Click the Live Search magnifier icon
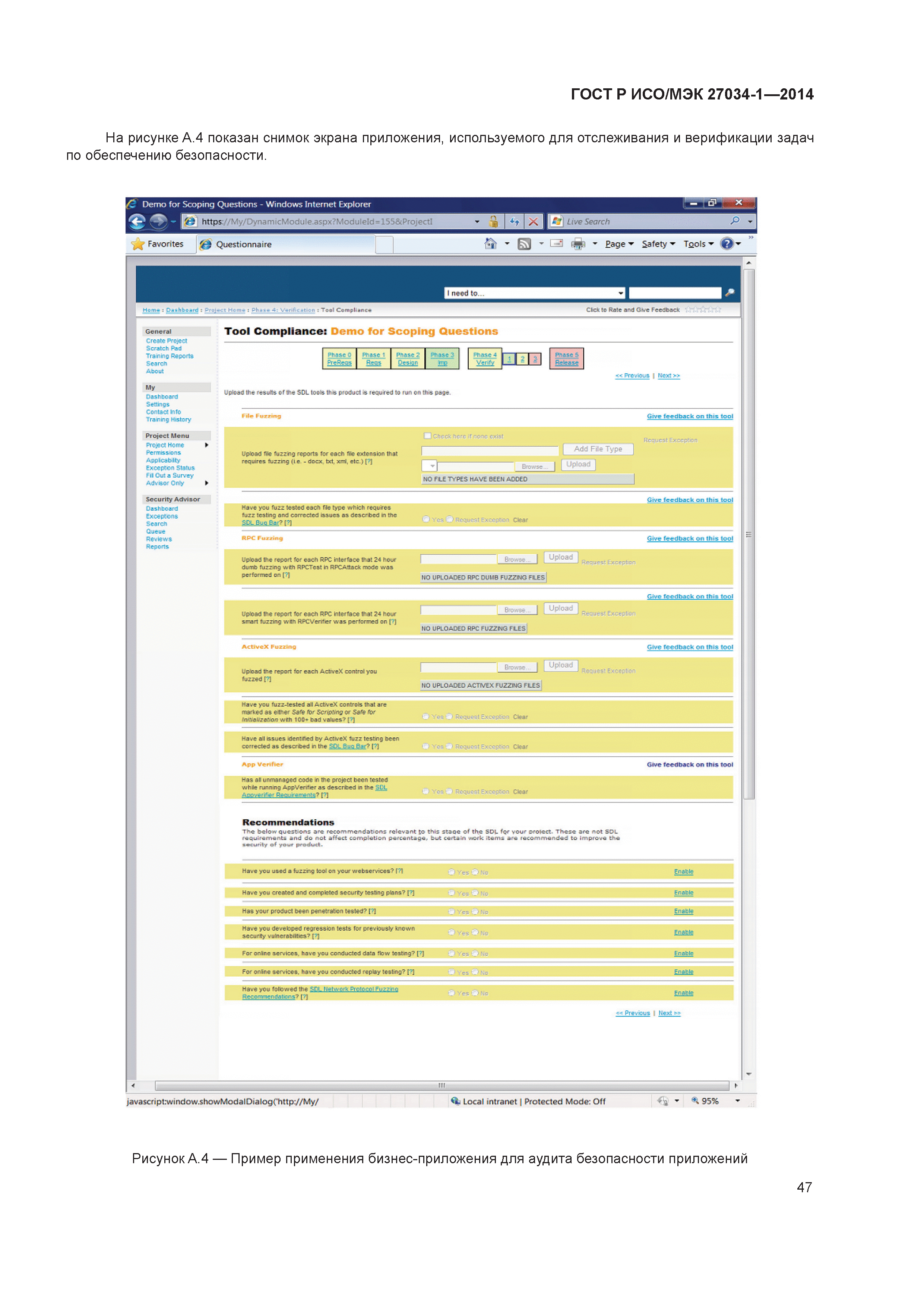The width and height of the screenshot is (924, 1307). (x=735, y=221)
